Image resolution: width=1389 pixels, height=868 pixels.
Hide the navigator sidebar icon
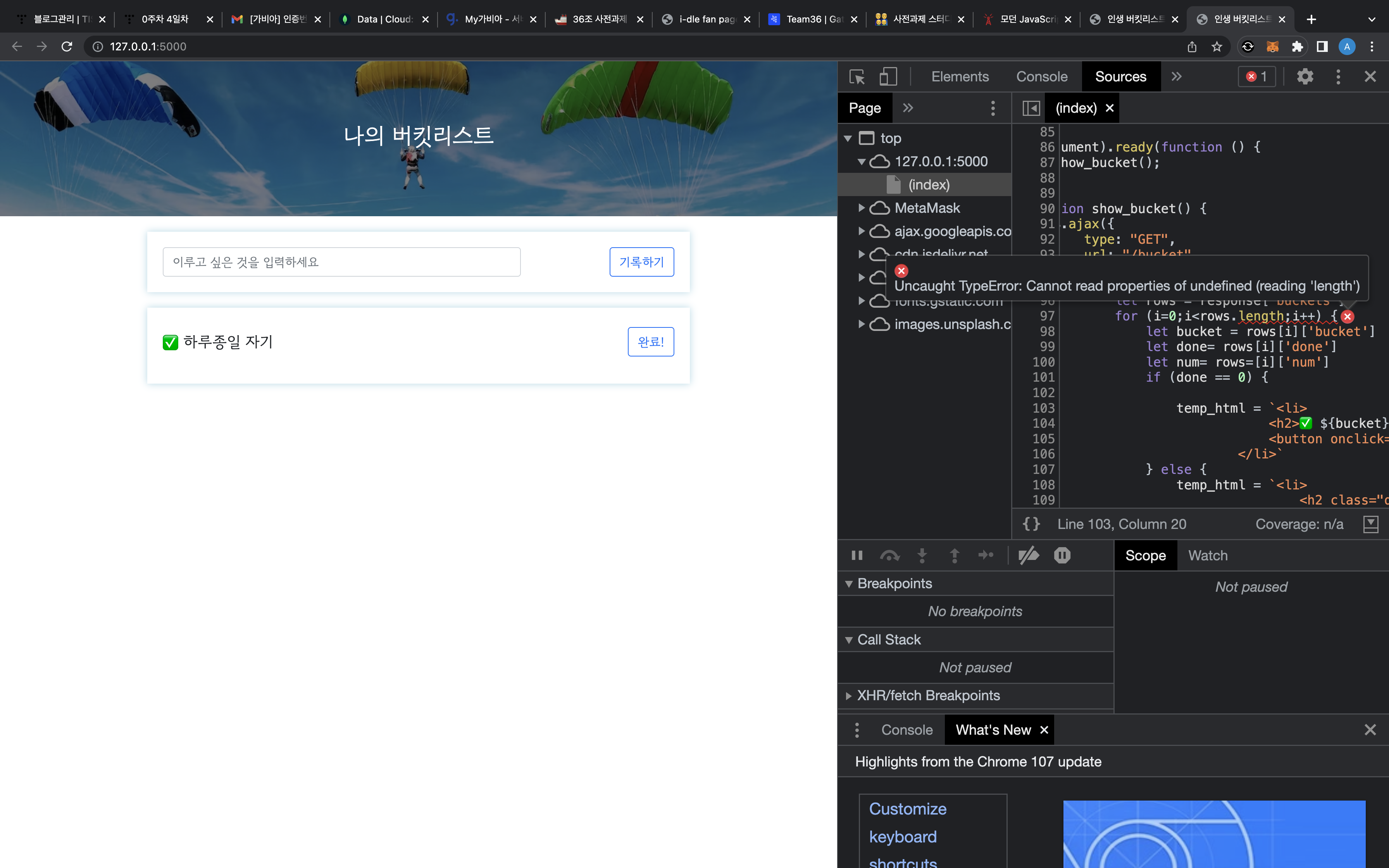pyautogui.click(x=1031, y=108)
